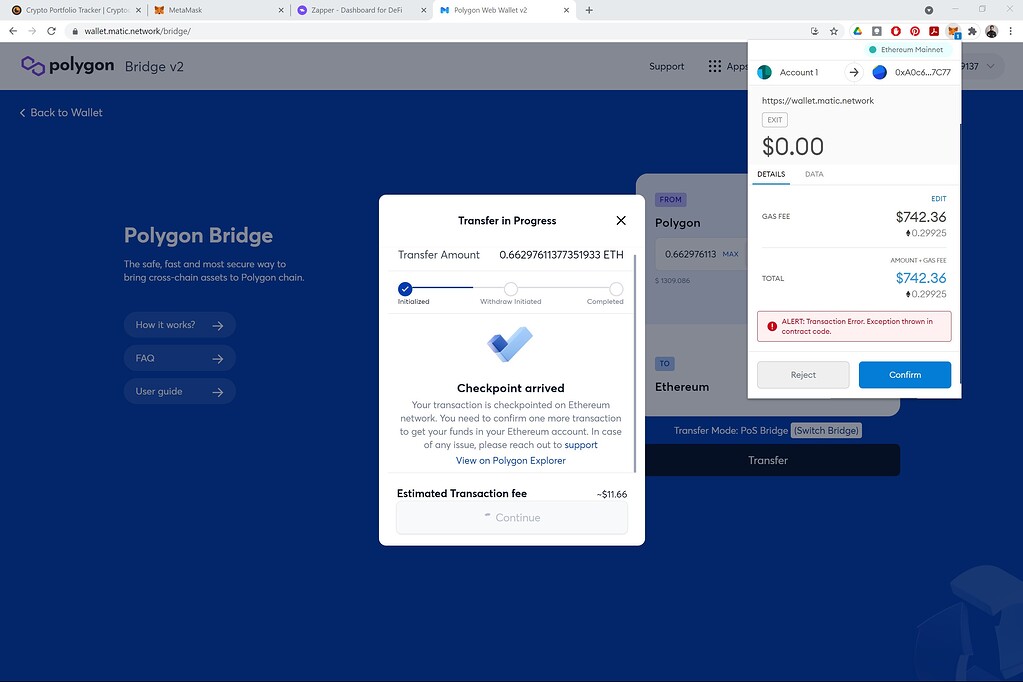Viewport: 1023px width, 682px height.
Task: Open the View on Polygon Explorer link
Action: [x=510, y=460]
